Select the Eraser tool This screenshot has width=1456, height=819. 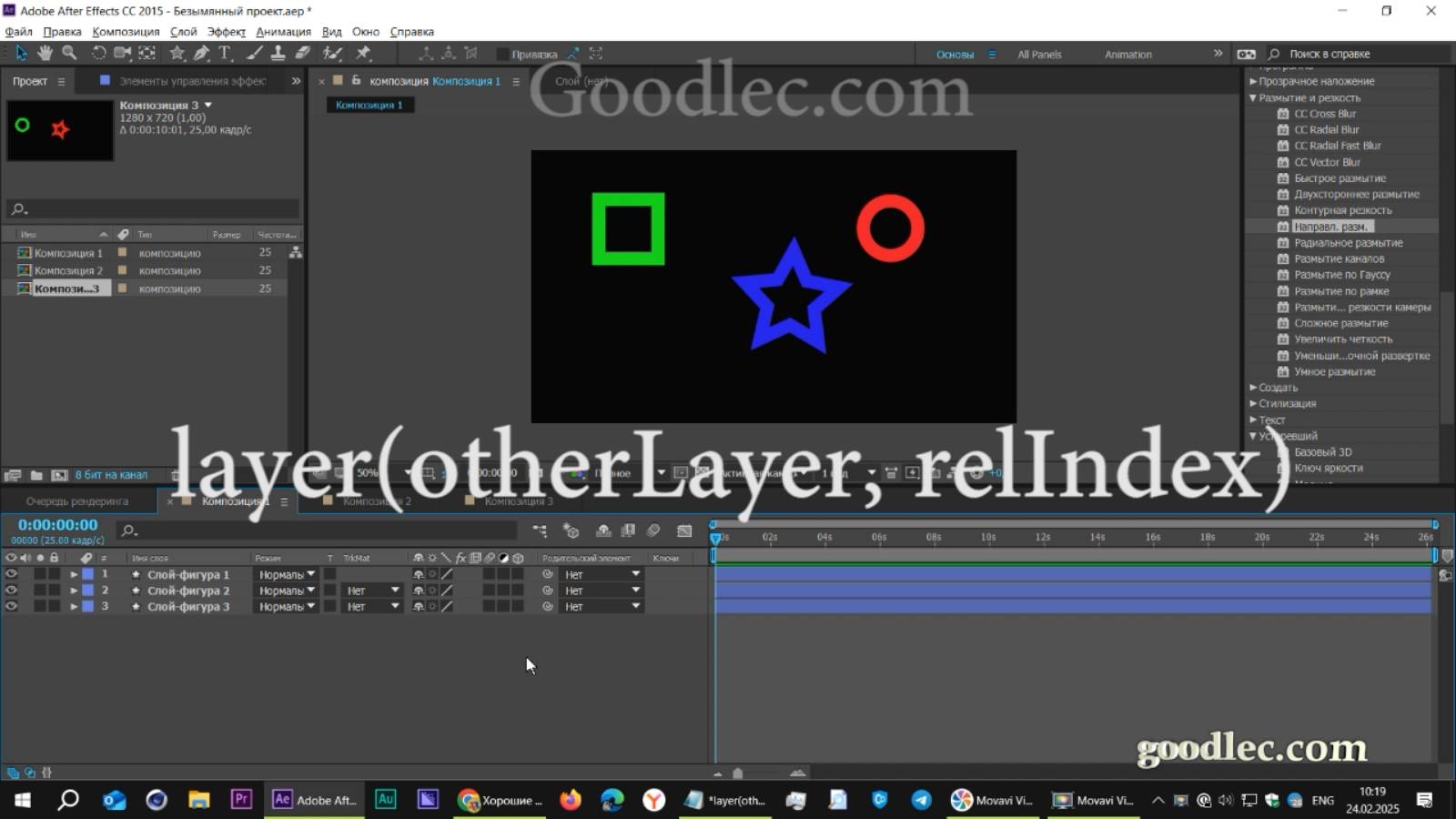tap(303, 53)
